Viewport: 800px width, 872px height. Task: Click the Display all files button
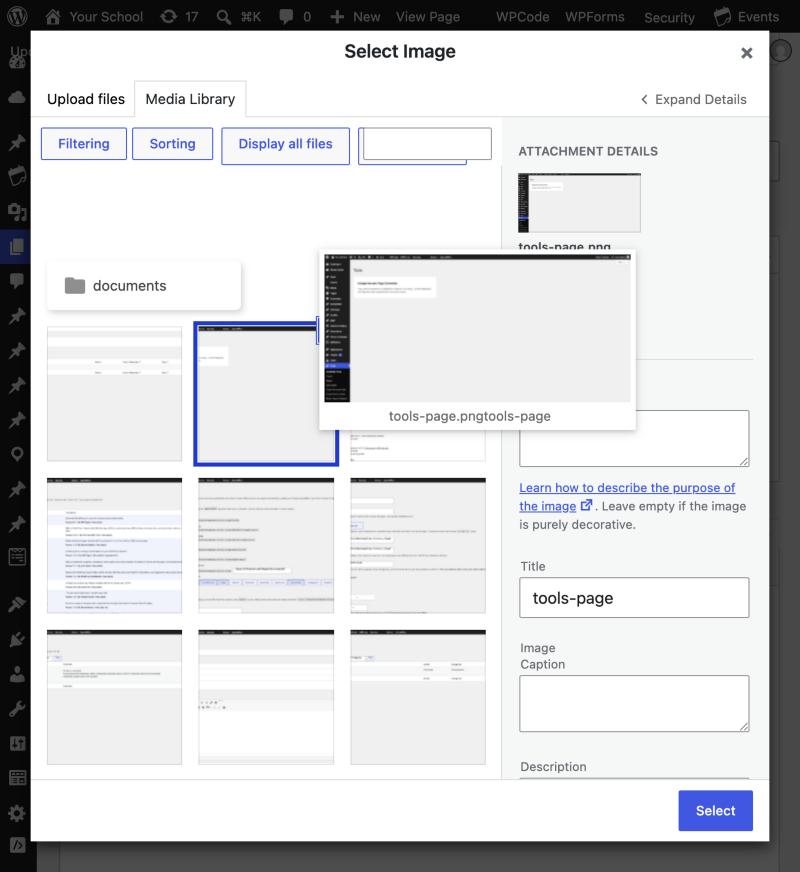click(x=286, y=146)
